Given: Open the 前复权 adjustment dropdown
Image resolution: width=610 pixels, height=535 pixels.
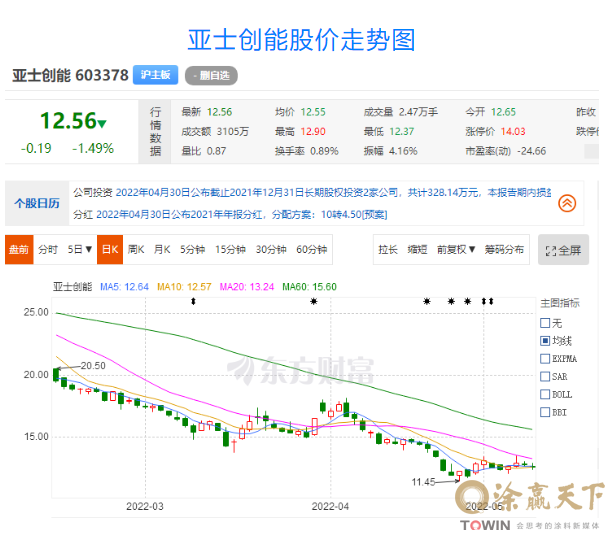Looking at the screenshot, I should (x=456, y=249).
